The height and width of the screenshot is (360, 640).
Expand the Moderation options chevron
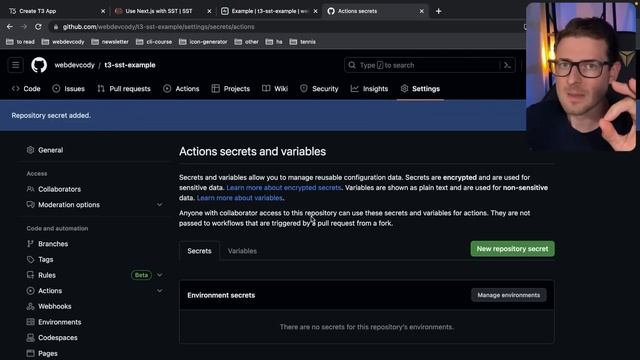(x=160, y=204)
